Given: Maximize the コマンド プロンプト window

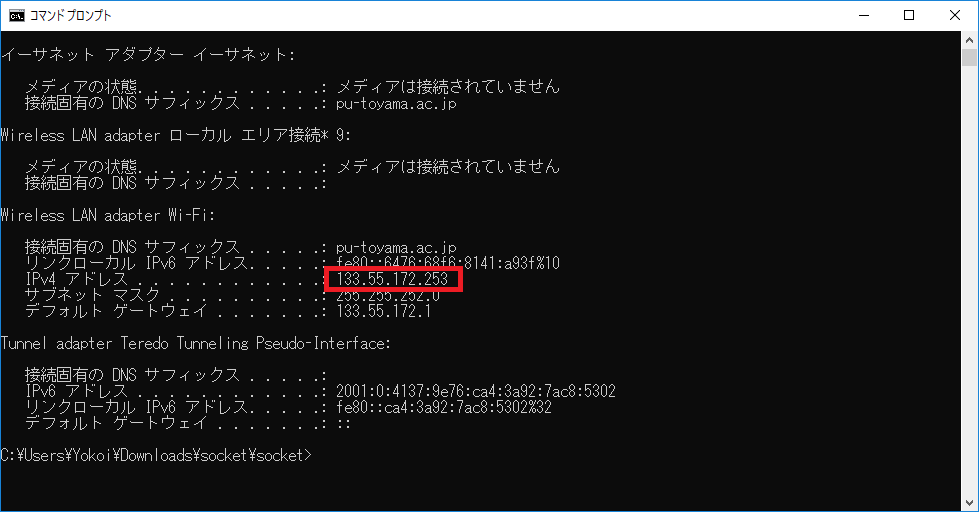Looking at the screenshot, I should (909, 16).
